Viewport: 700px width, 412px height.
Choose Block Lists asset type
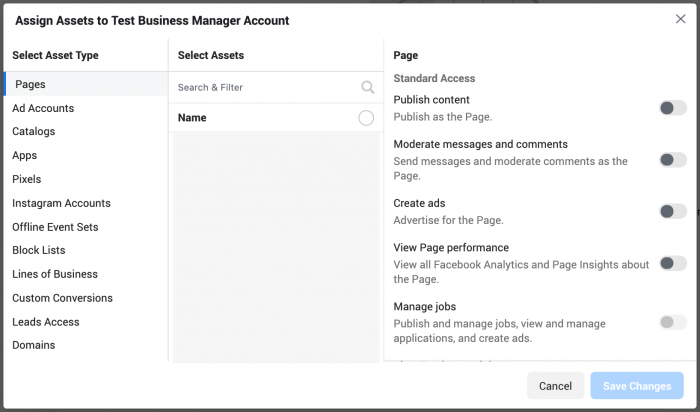38,250
